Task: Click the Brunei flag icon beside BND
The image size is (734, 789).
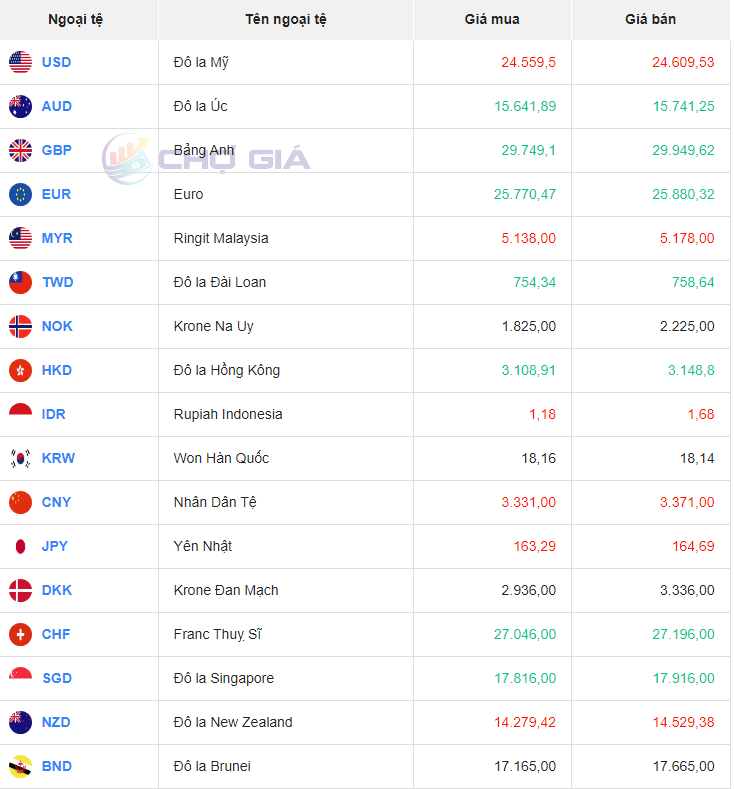Action: 20,766
